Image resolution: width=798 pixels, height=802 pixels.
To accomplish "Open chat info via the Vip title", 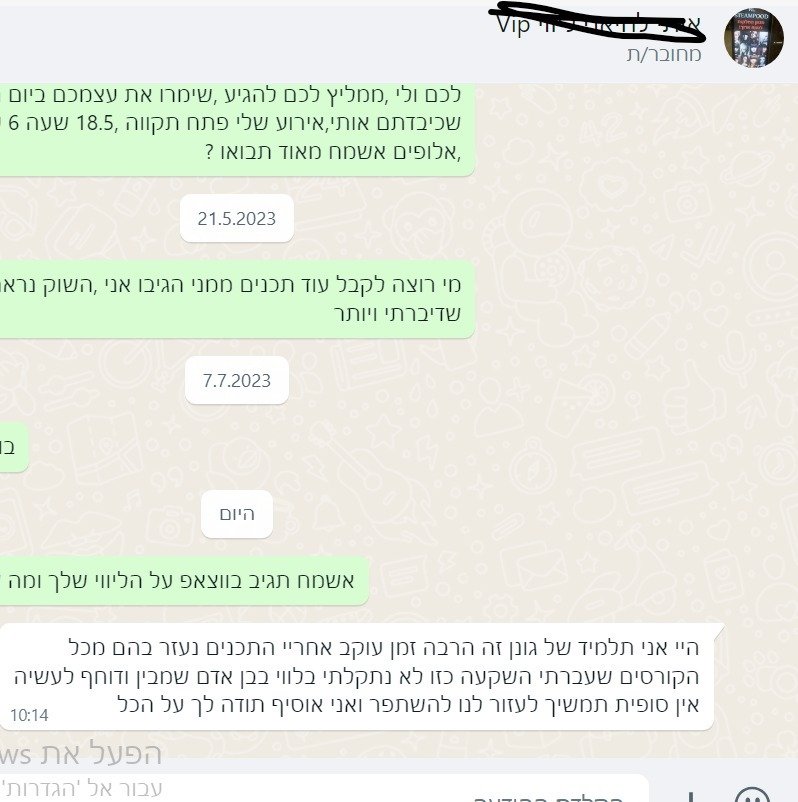I will click(513, 25).
